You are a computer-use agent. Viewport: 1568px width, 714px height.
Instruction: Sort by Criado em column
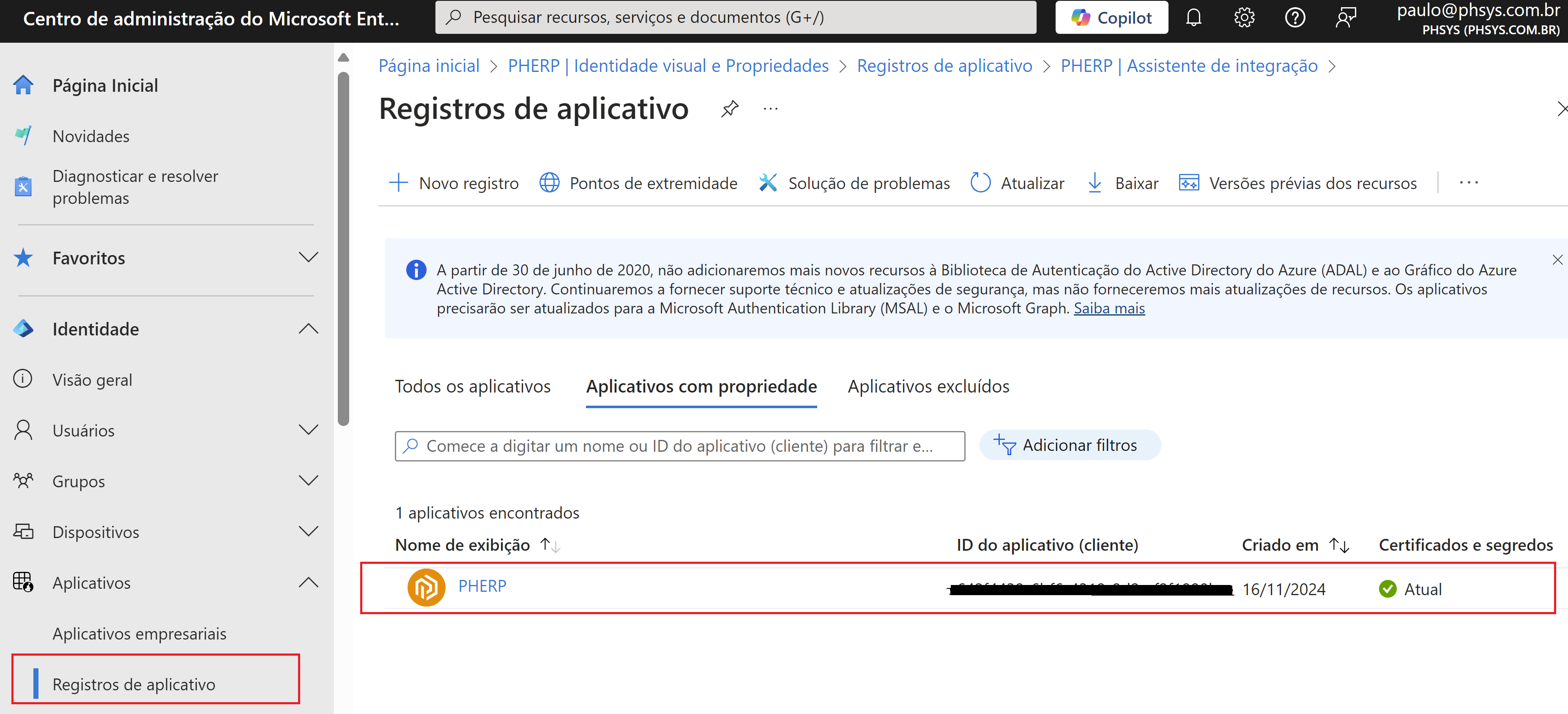click(x=1295, y=545)
